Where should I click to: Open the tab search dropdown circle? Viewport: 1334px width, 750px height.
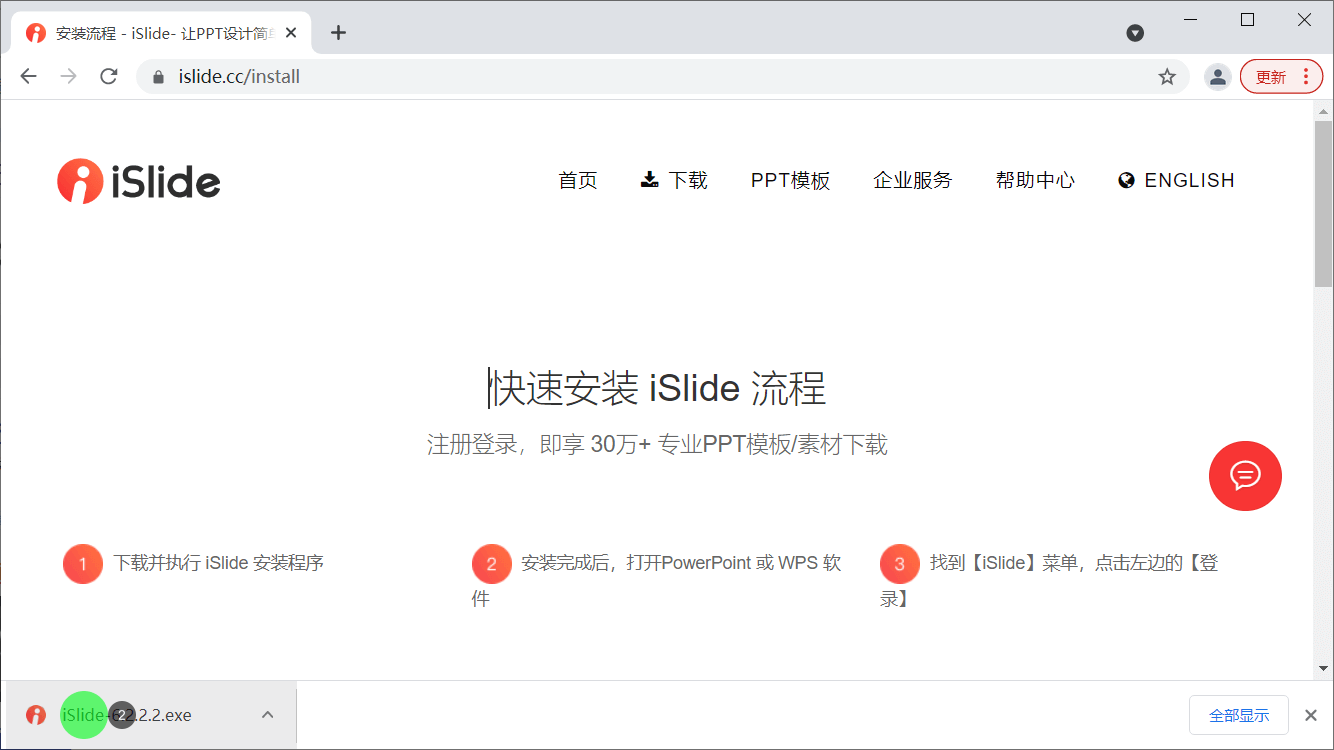(x=1135, y=33)
